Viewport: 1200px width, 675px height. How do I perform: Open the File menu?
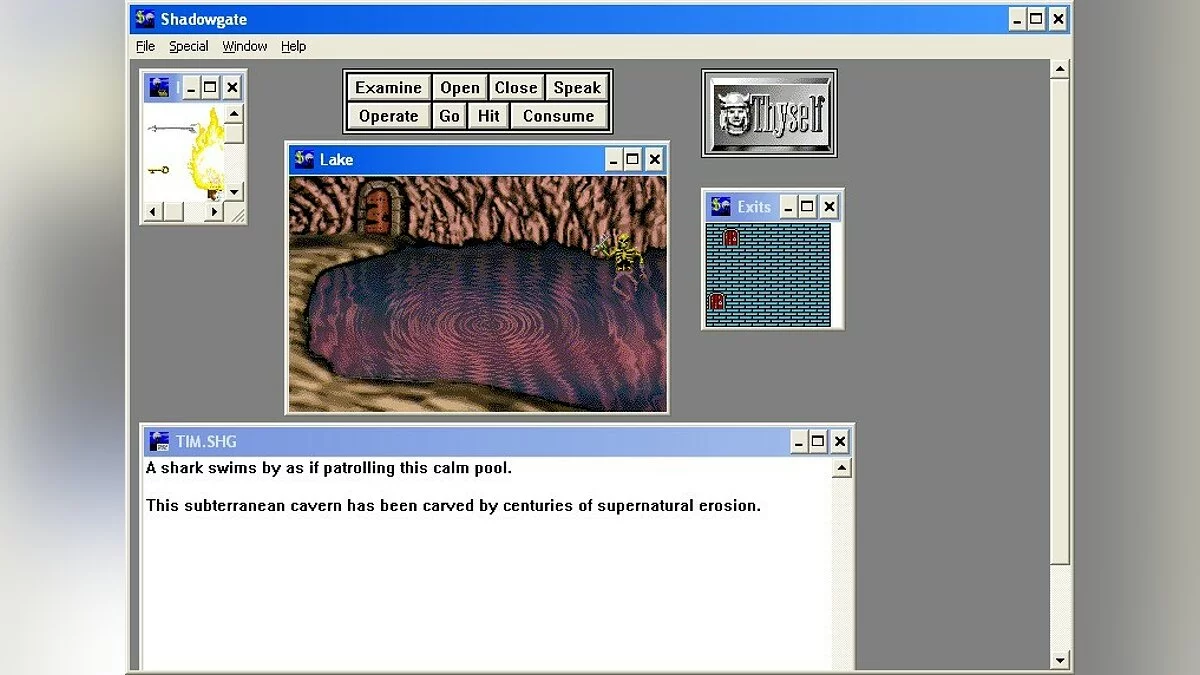tap(146, 46)
